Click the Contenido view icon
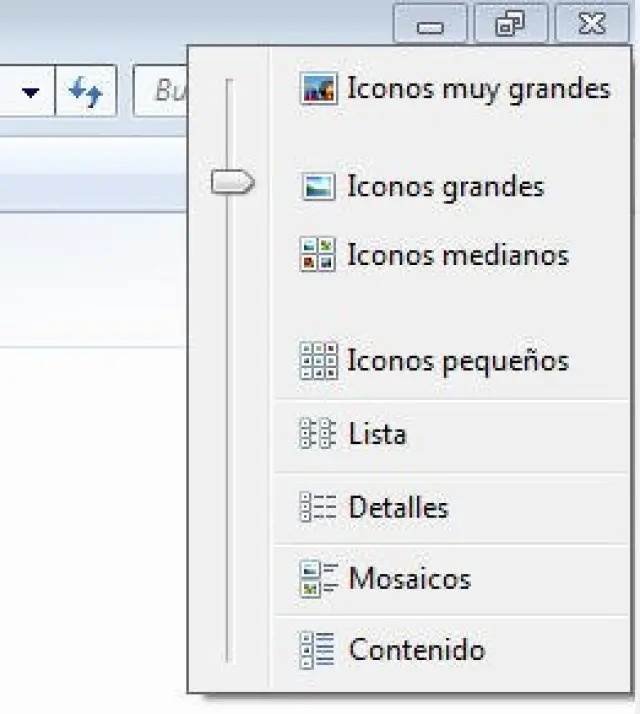 [x=318, y=650]
